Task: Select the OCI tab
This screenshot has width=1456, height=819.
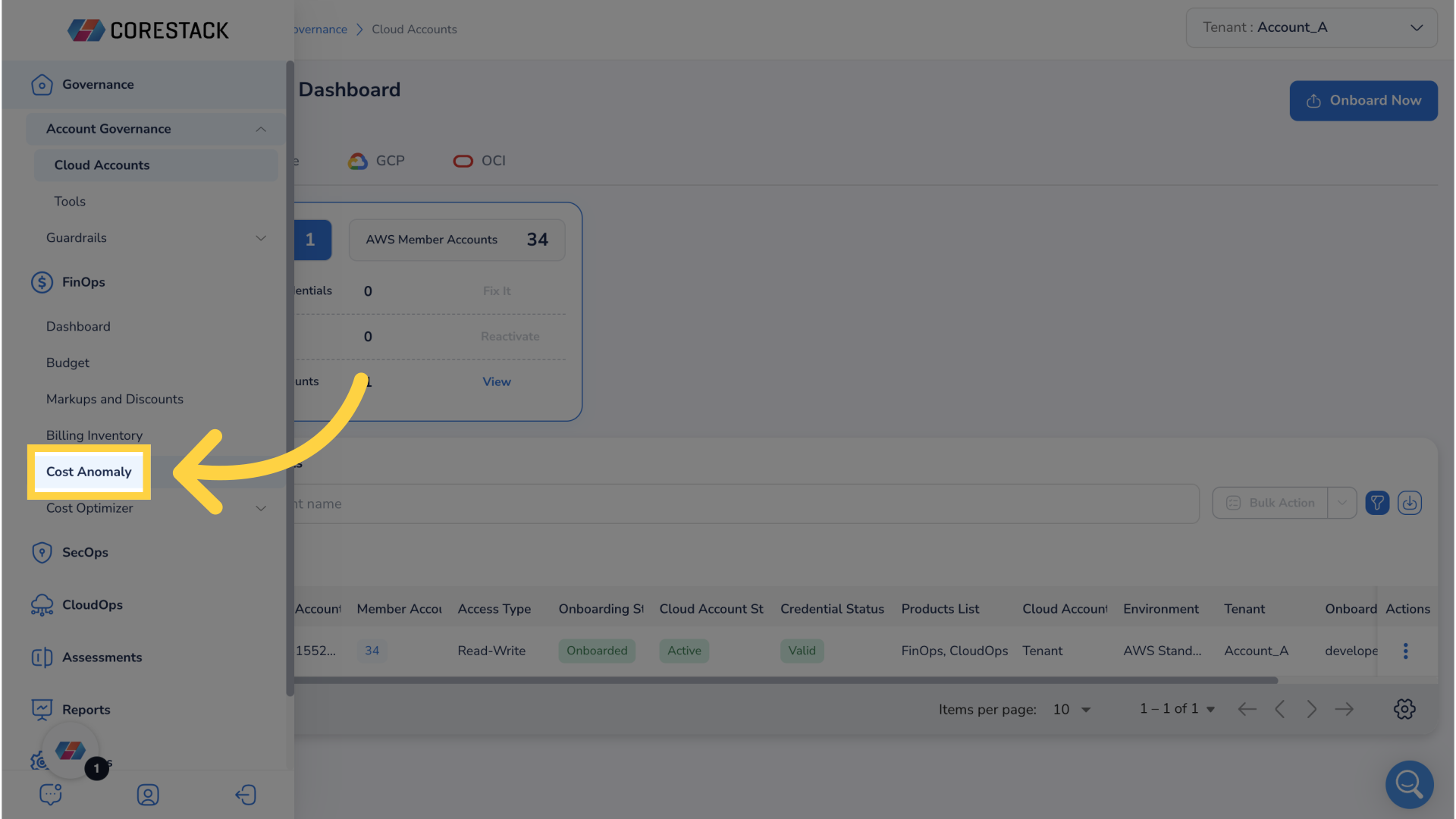Action: pos(479,161)
